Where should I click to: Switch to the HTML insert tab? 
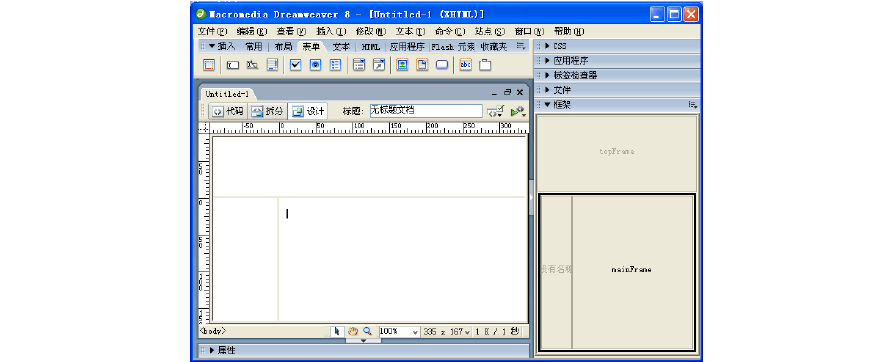[371, 47]
